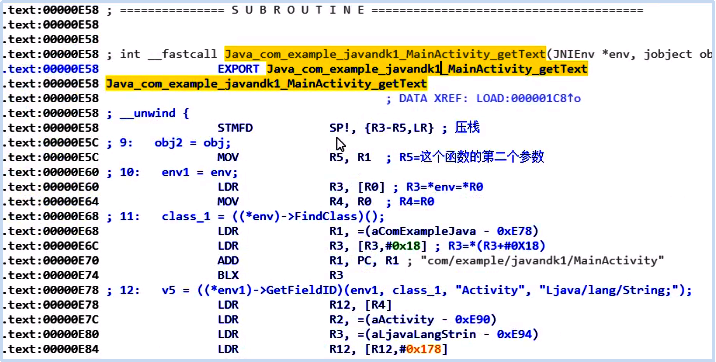This screenshot has height=362, width=716.
Task: Select operand R12, [R4]
Action: 361,304
